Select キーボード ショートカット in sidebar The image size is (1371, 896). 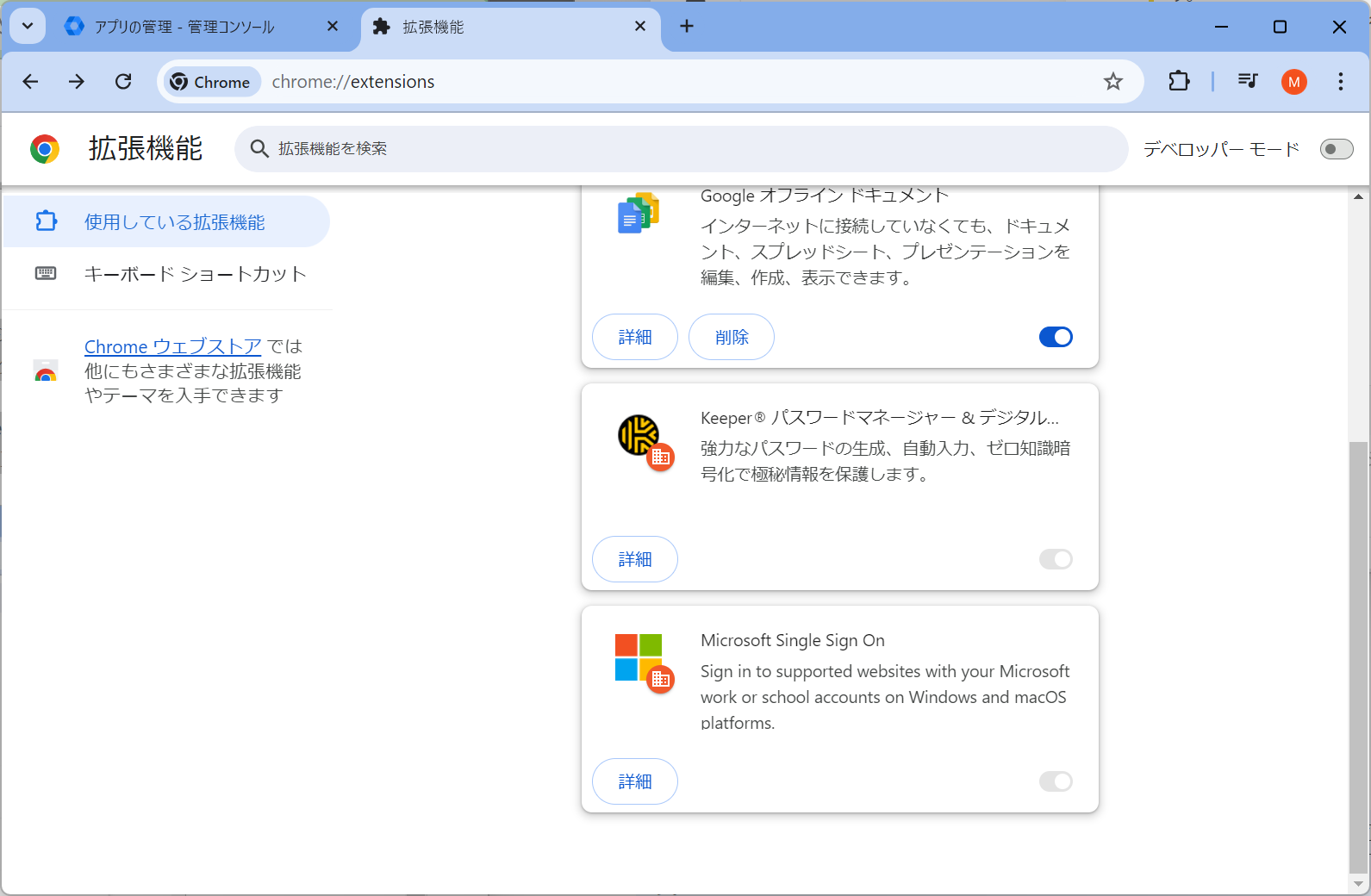coord(167,274)
